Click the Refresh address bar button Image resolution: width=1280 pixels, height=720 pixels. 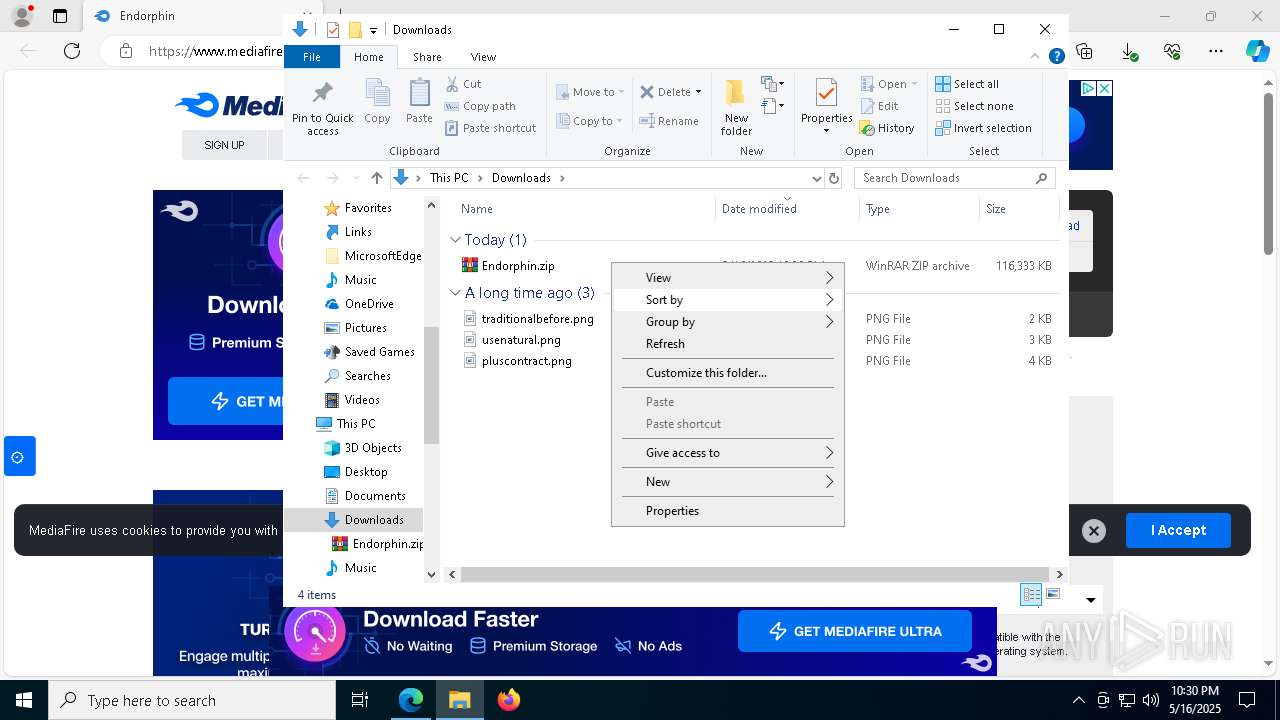(x=834, y=178)
